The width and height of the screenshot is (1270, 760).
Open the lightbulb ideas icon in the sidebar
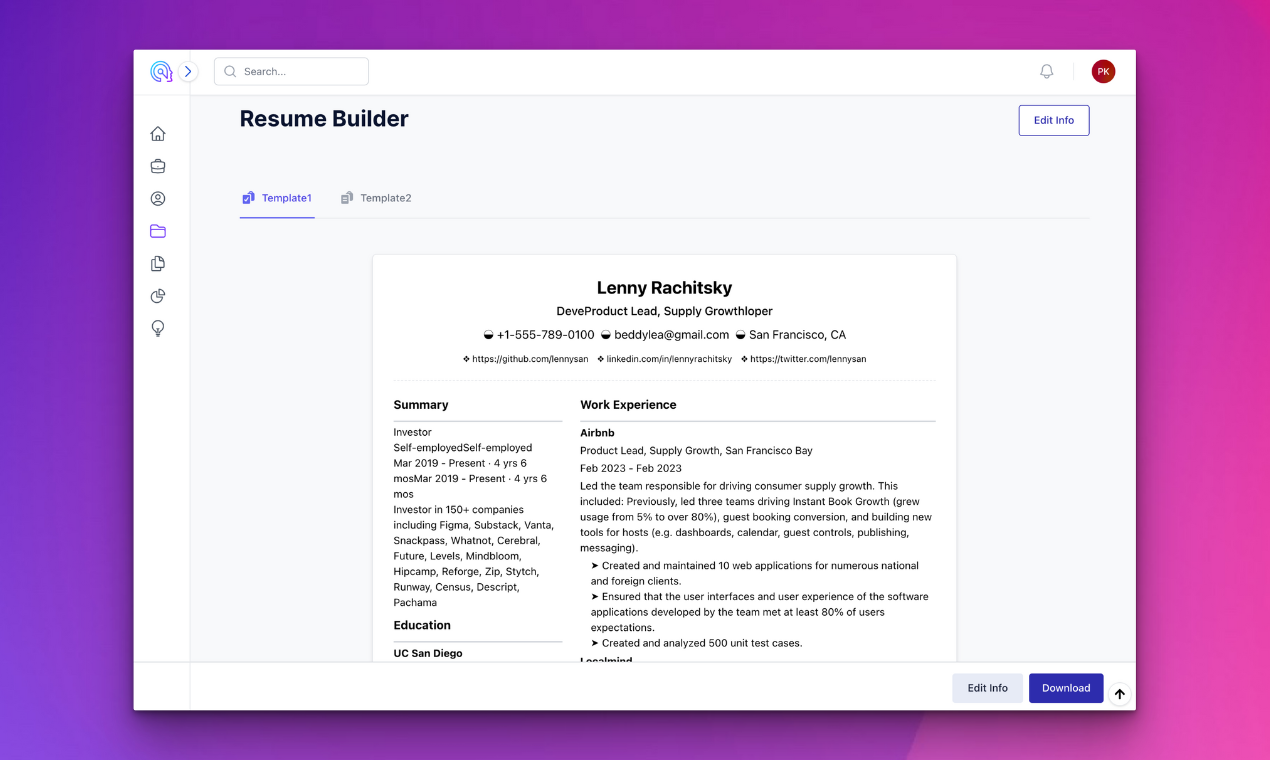pyautogui.click(x=158, y=329)
